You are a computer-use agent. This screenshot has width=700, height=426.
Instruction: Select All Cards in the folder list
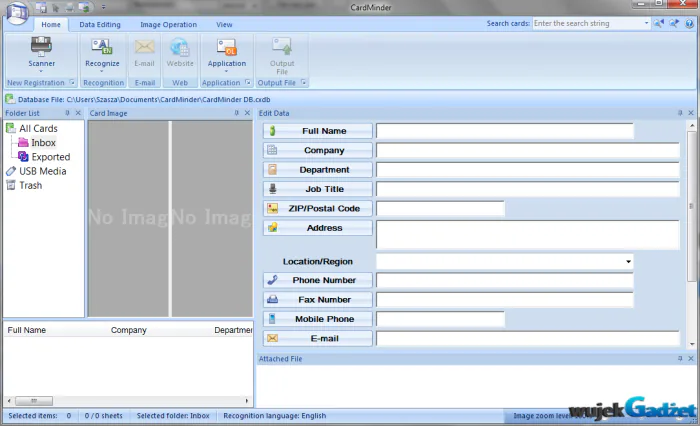pyautogui.click(x=38, y=129)
